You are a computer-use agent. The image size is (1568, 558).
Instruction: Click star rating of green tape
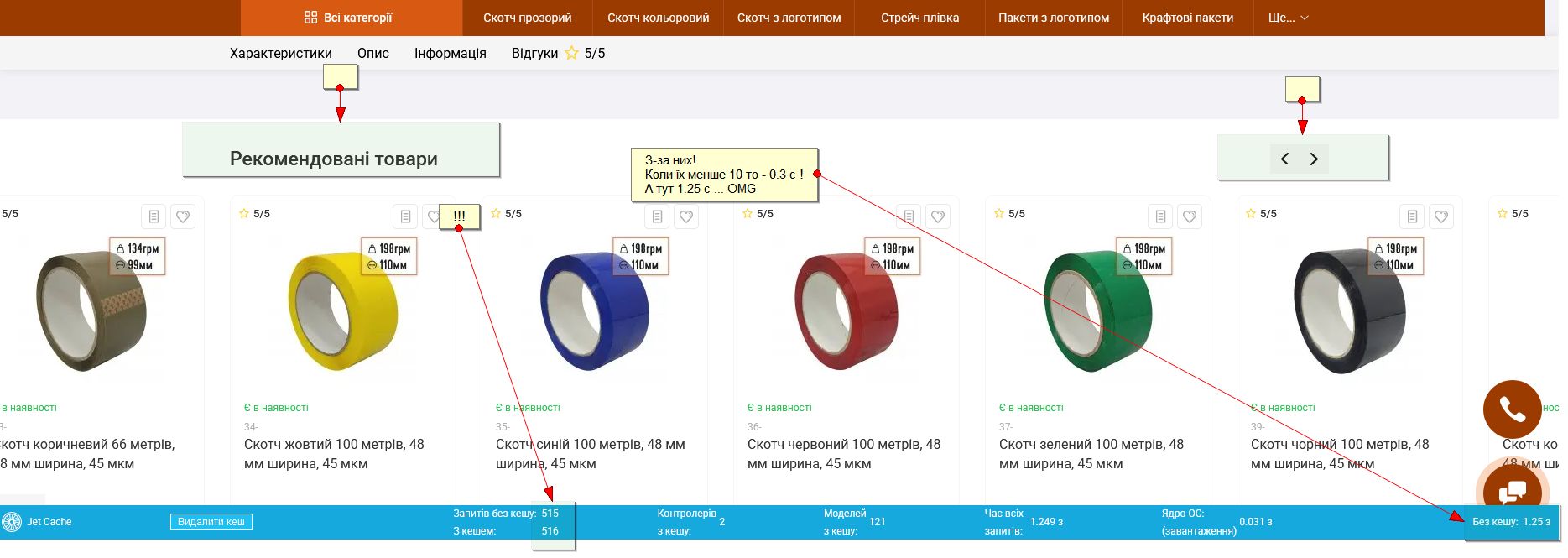[1010, 214]
